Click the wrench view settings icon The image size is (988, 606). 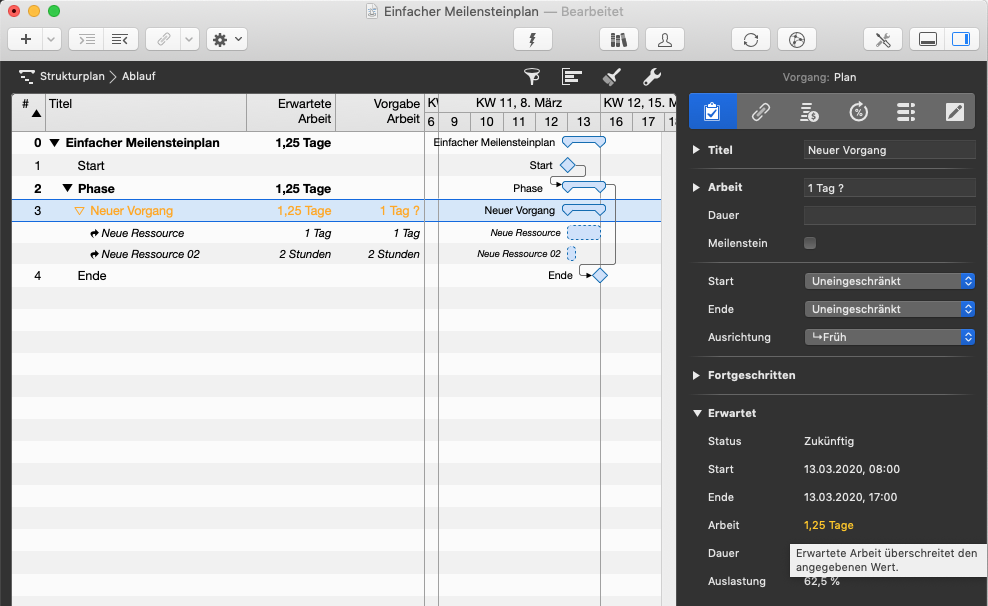point(651,77)
